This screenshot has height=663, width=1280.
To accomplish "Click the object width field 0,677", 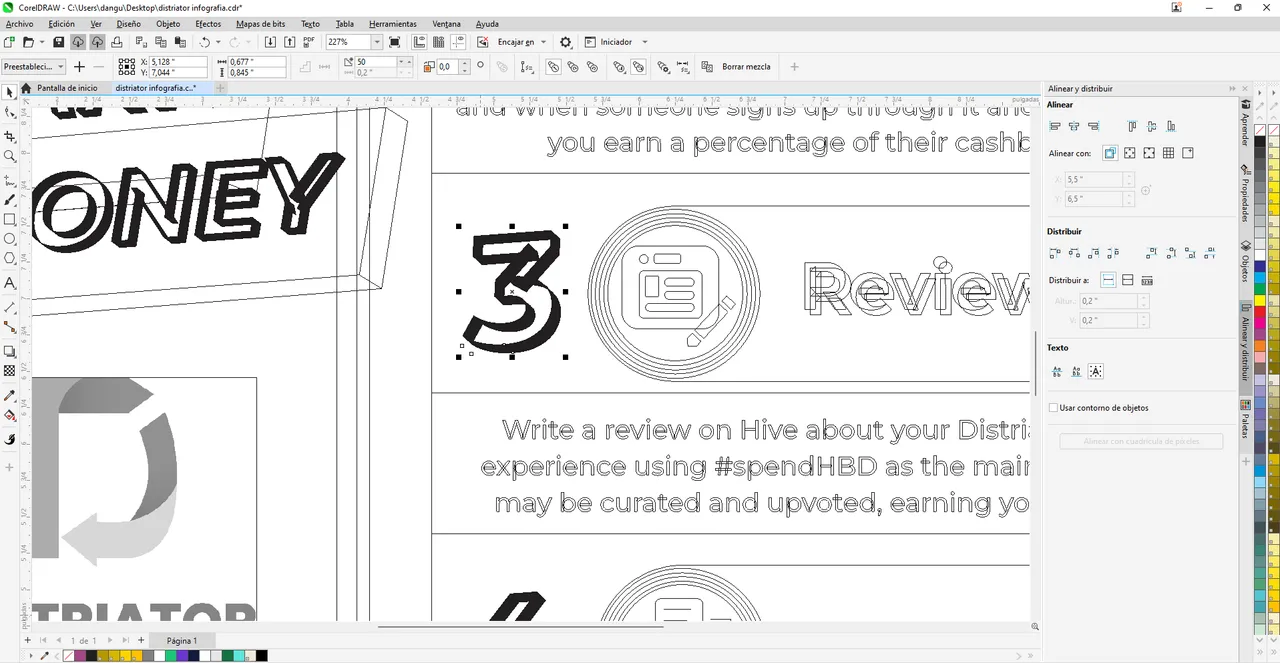I will point(257,61).
